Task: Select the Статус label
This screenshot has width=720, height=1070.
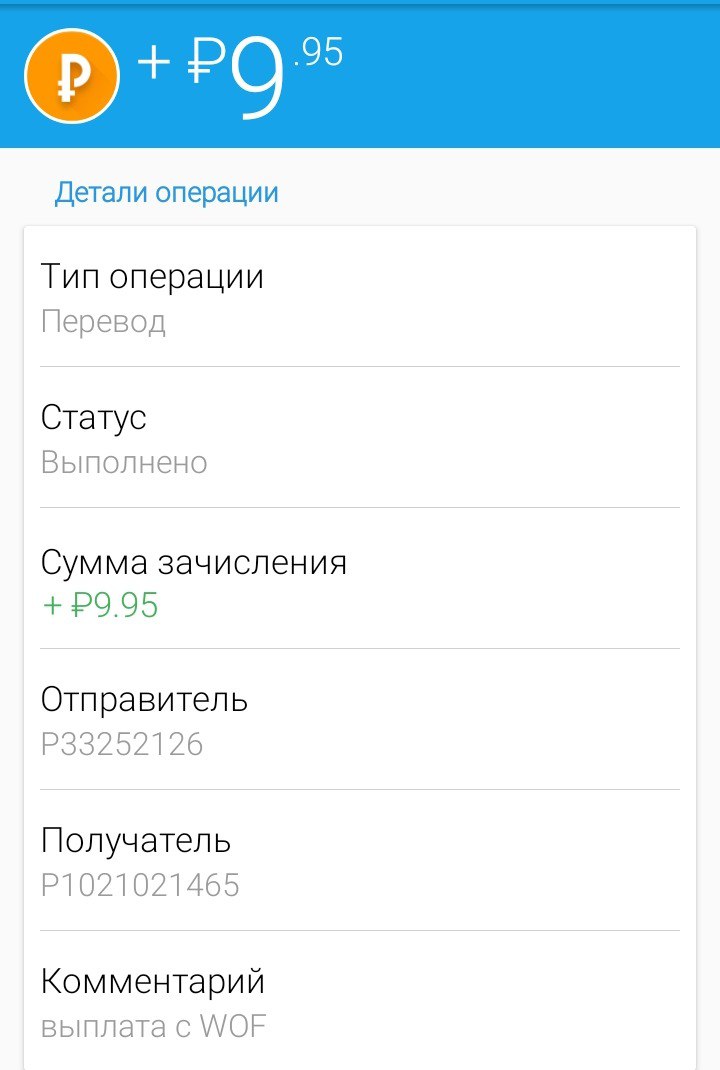Action: point(93,417)
